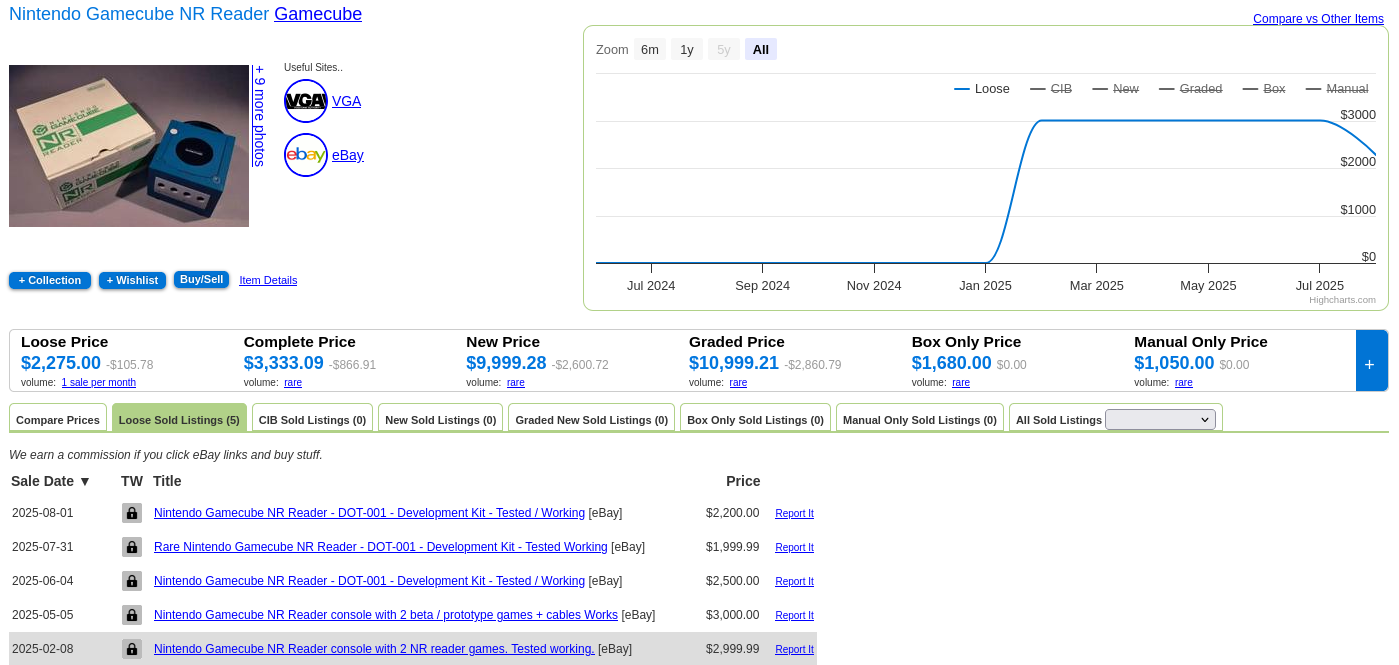The image size is (1399, 665).
Task: Click the Highcharts.com credit link
Action: [1342, 300]
